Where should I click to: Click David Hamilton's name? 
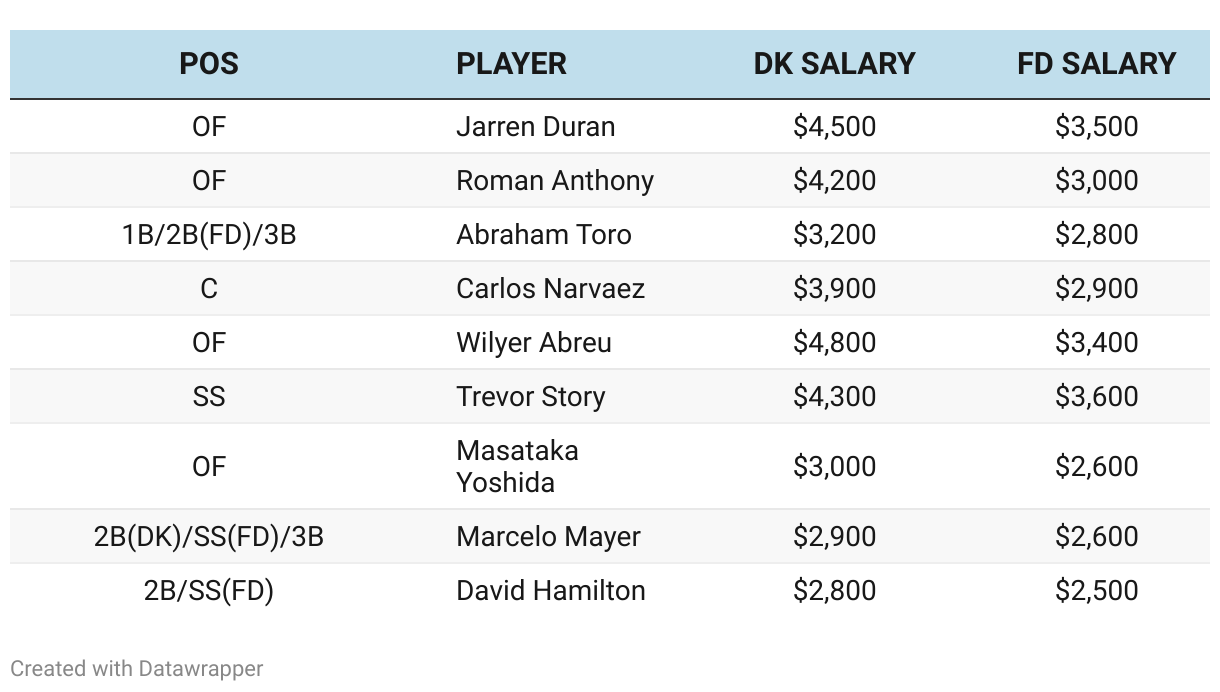(x=550, y=591)
